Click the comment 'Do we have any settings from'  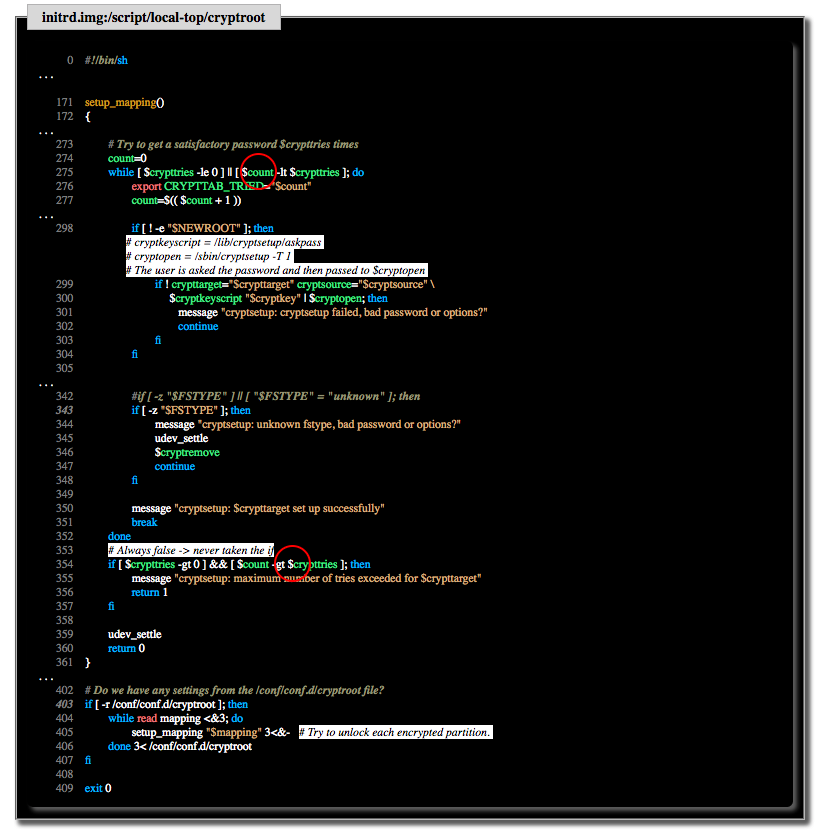pyautogui.click(x=169, y=691)
